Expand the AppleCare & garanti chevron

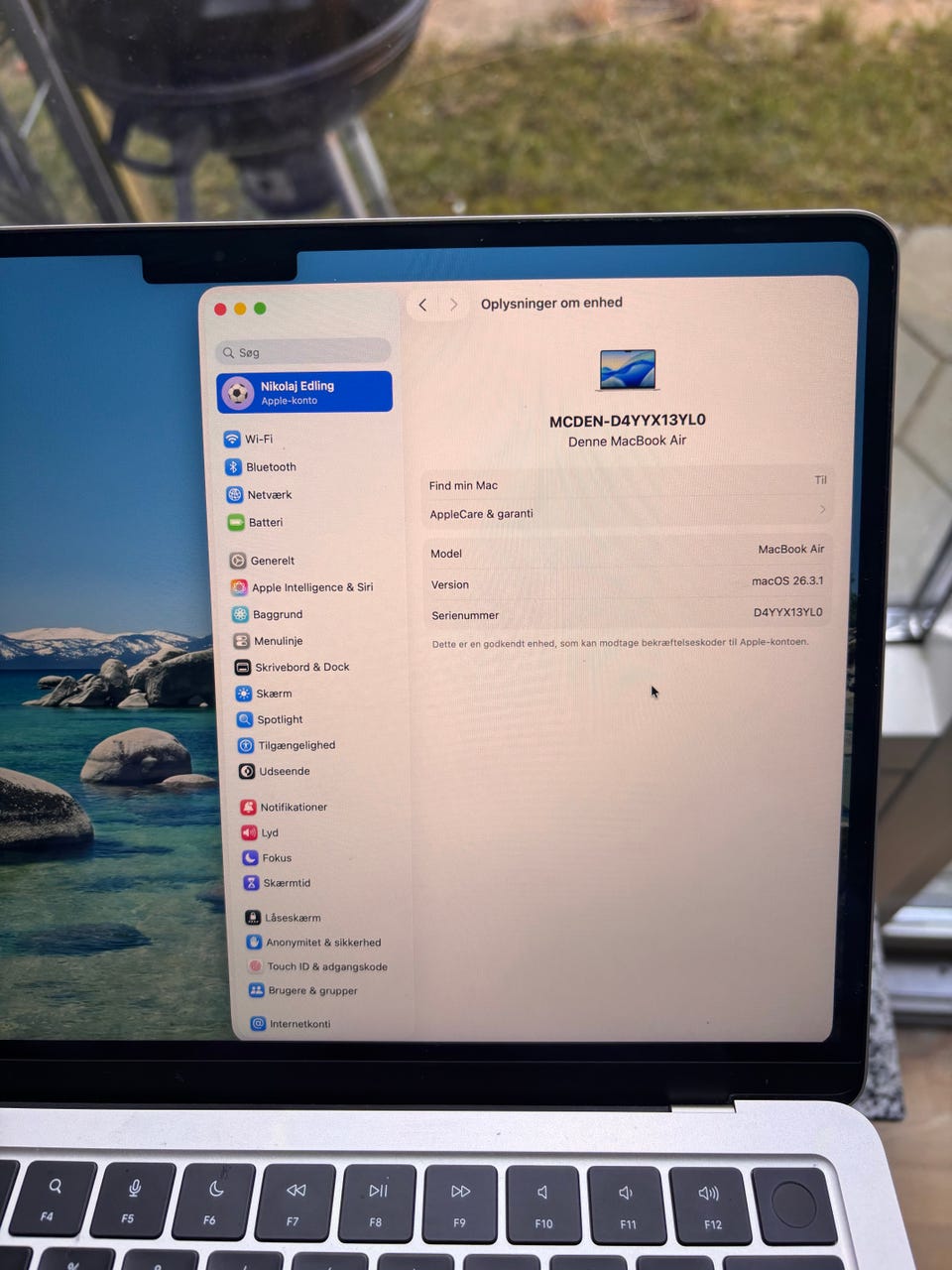click(x=822, y=509)
